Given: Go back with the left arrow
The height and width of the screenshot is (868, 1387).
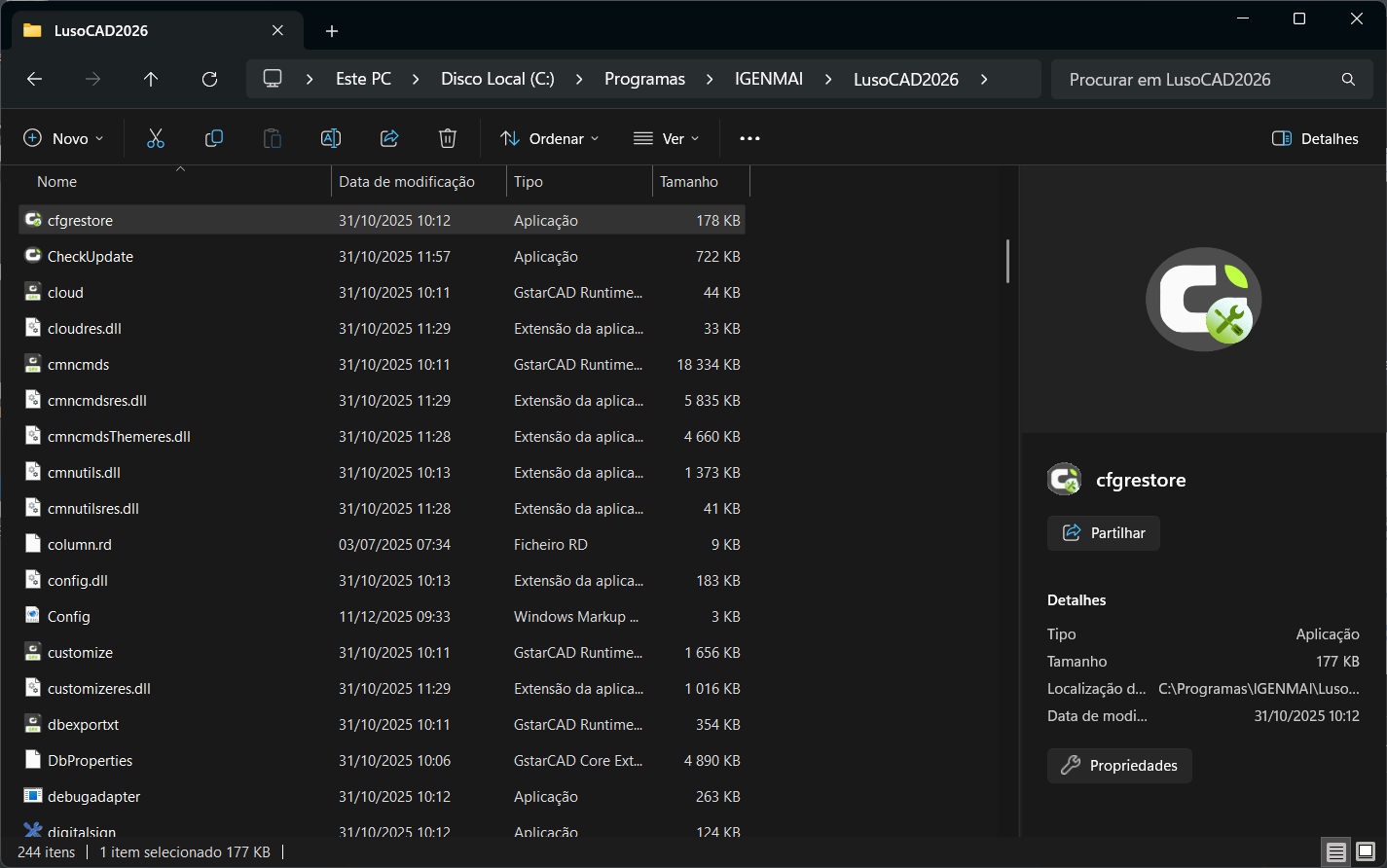Looking at the screenshot, I should [34, 79].
